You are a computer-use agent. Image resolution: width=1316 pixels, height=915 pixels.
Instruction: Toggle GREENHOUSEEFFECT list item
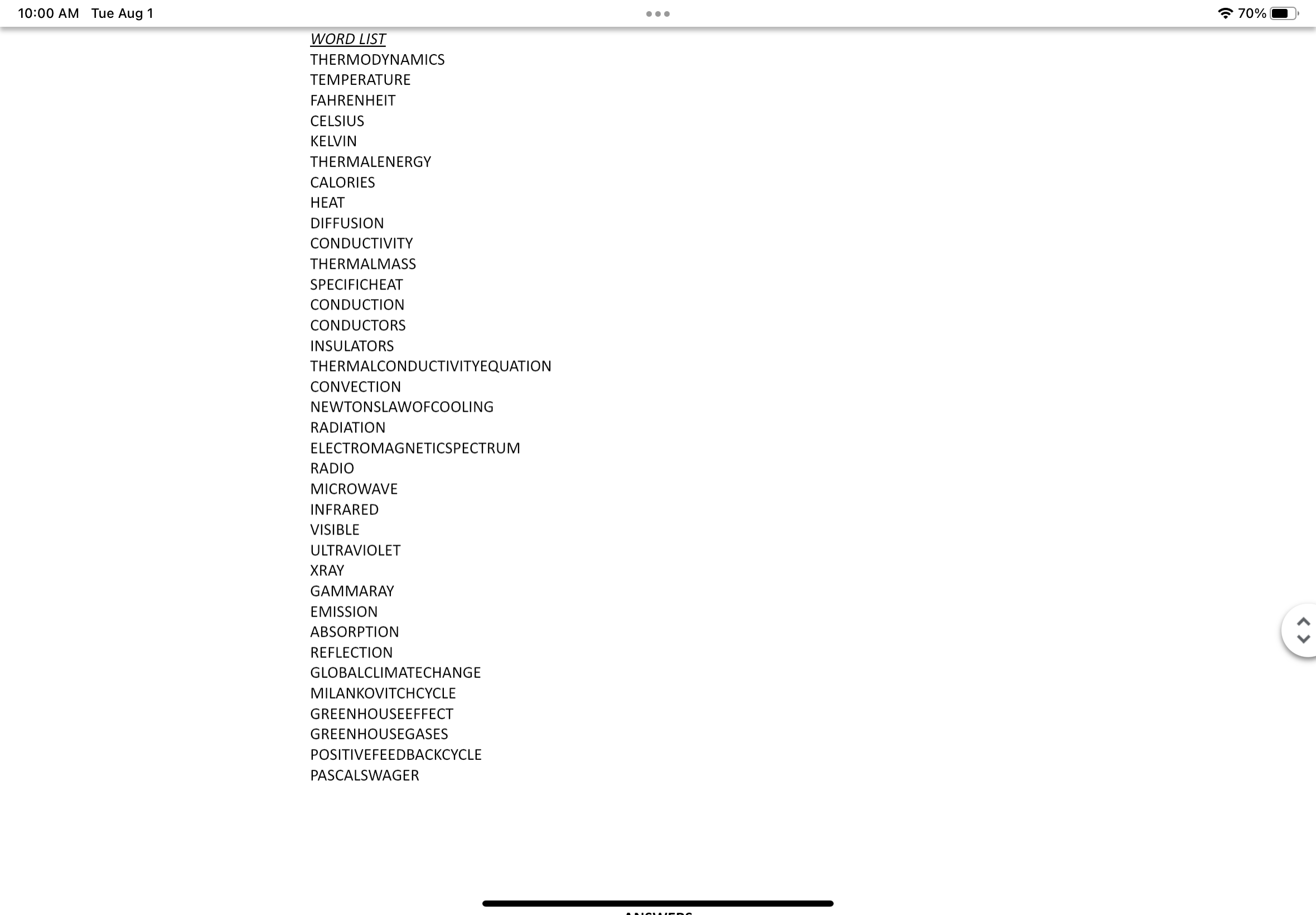coord(382,714)
